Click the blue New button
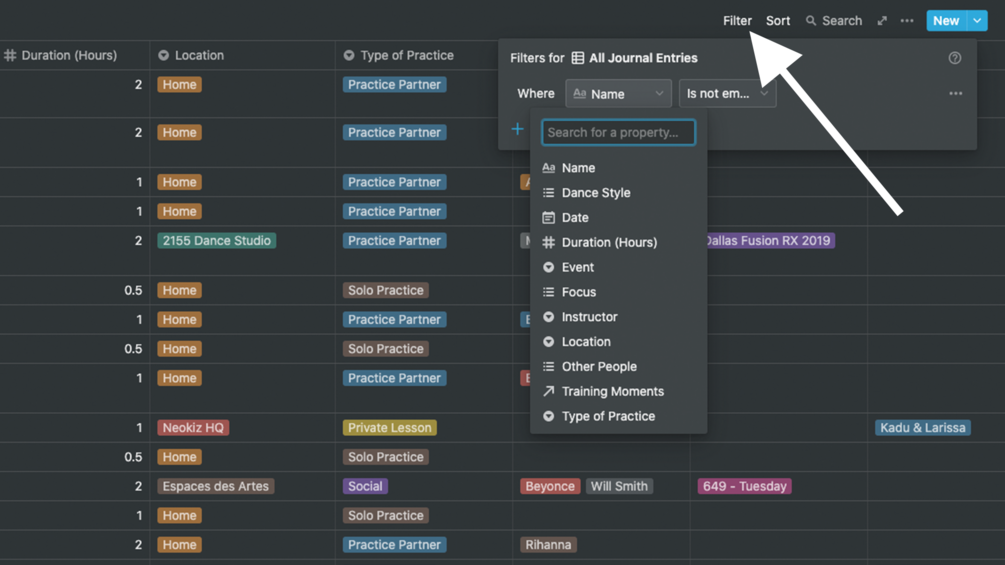Screen dimensions: 1005x565 point(945,21)
